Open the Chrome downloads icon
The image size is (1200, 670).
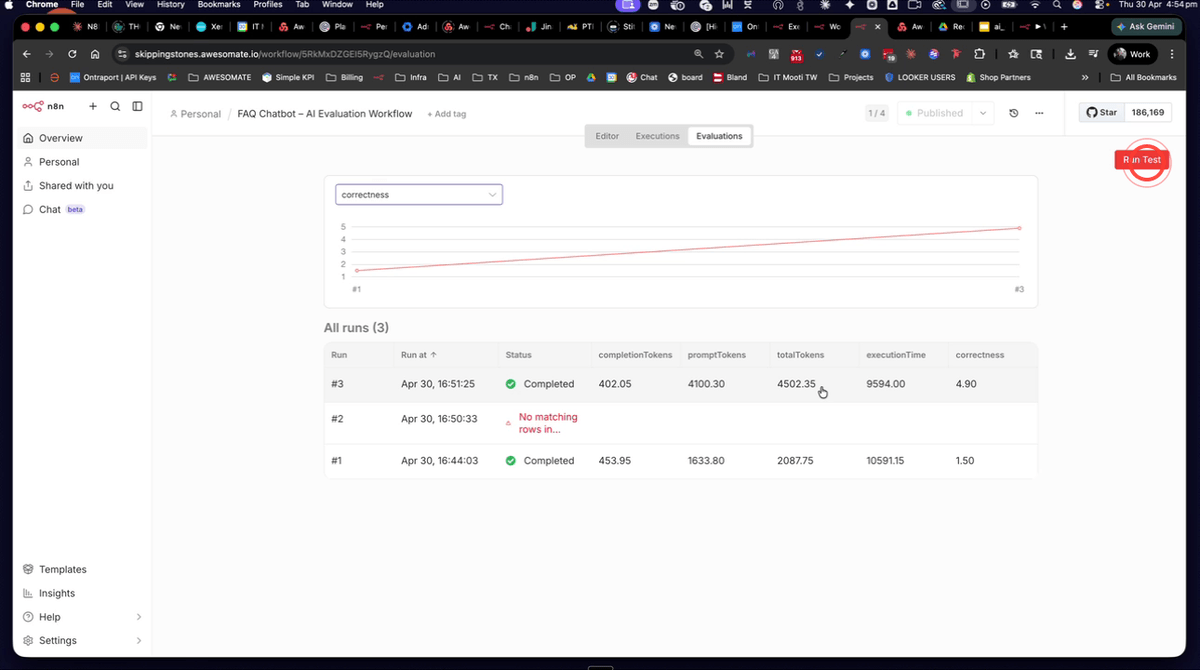[1071, 54]
